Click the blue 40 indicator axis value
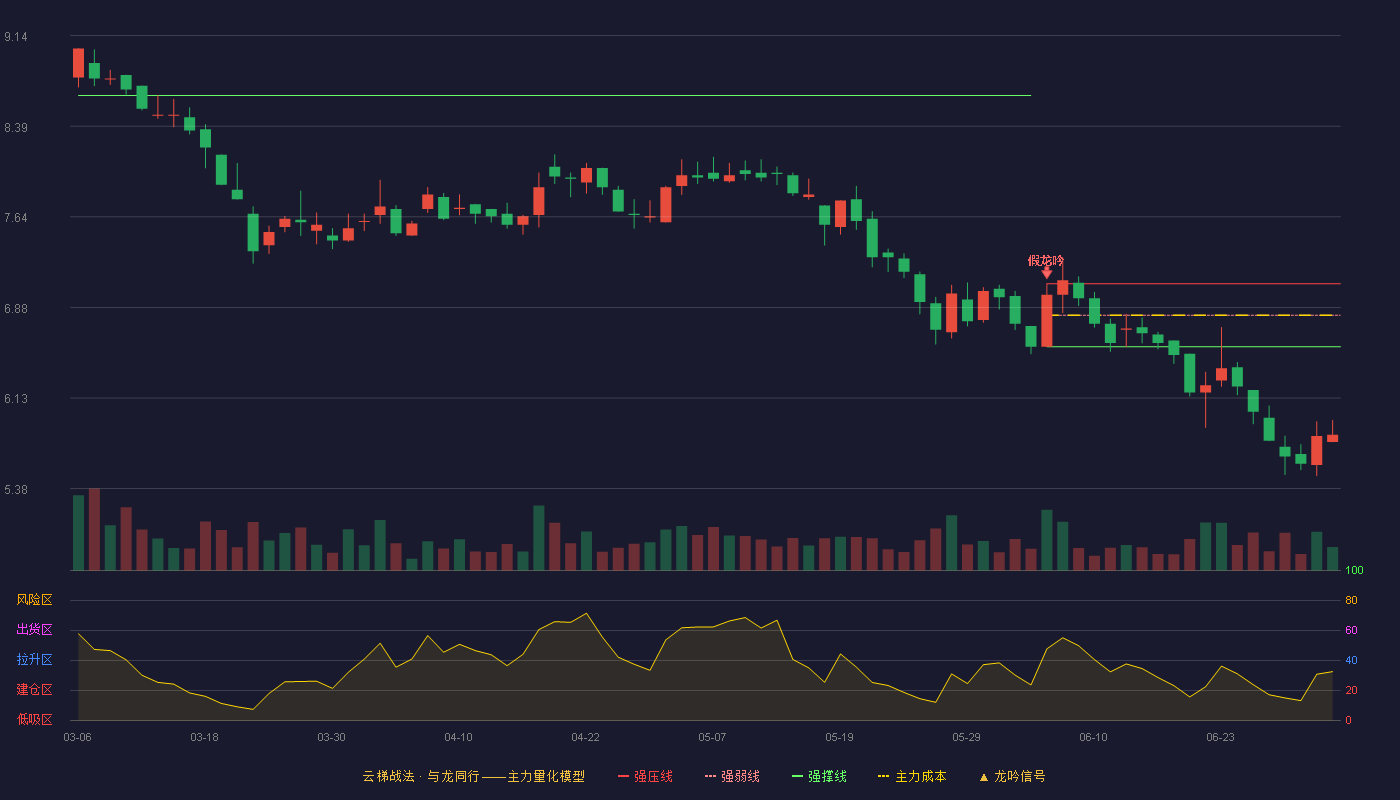This screenshot has width=1400, height=800. coord(1351,661)
